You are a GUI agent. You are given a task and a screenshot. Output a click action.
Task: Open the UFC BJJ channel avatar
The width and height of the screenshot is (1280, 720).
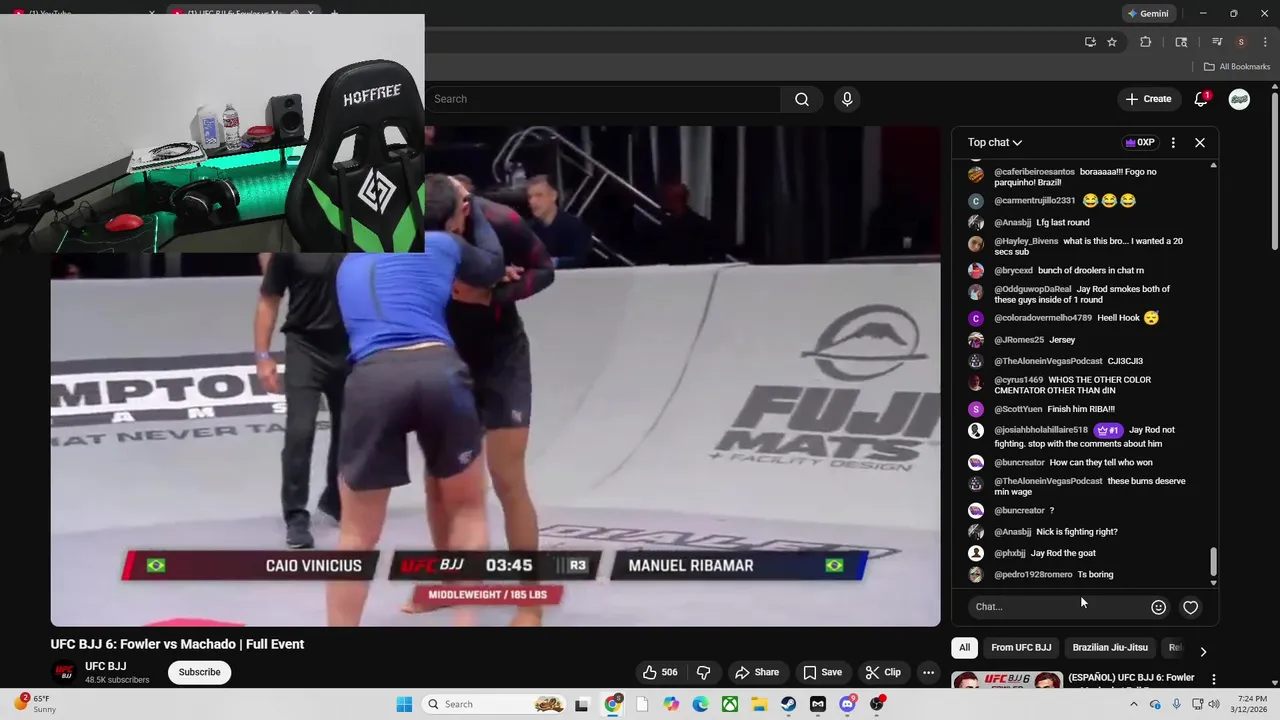[64, 672]
